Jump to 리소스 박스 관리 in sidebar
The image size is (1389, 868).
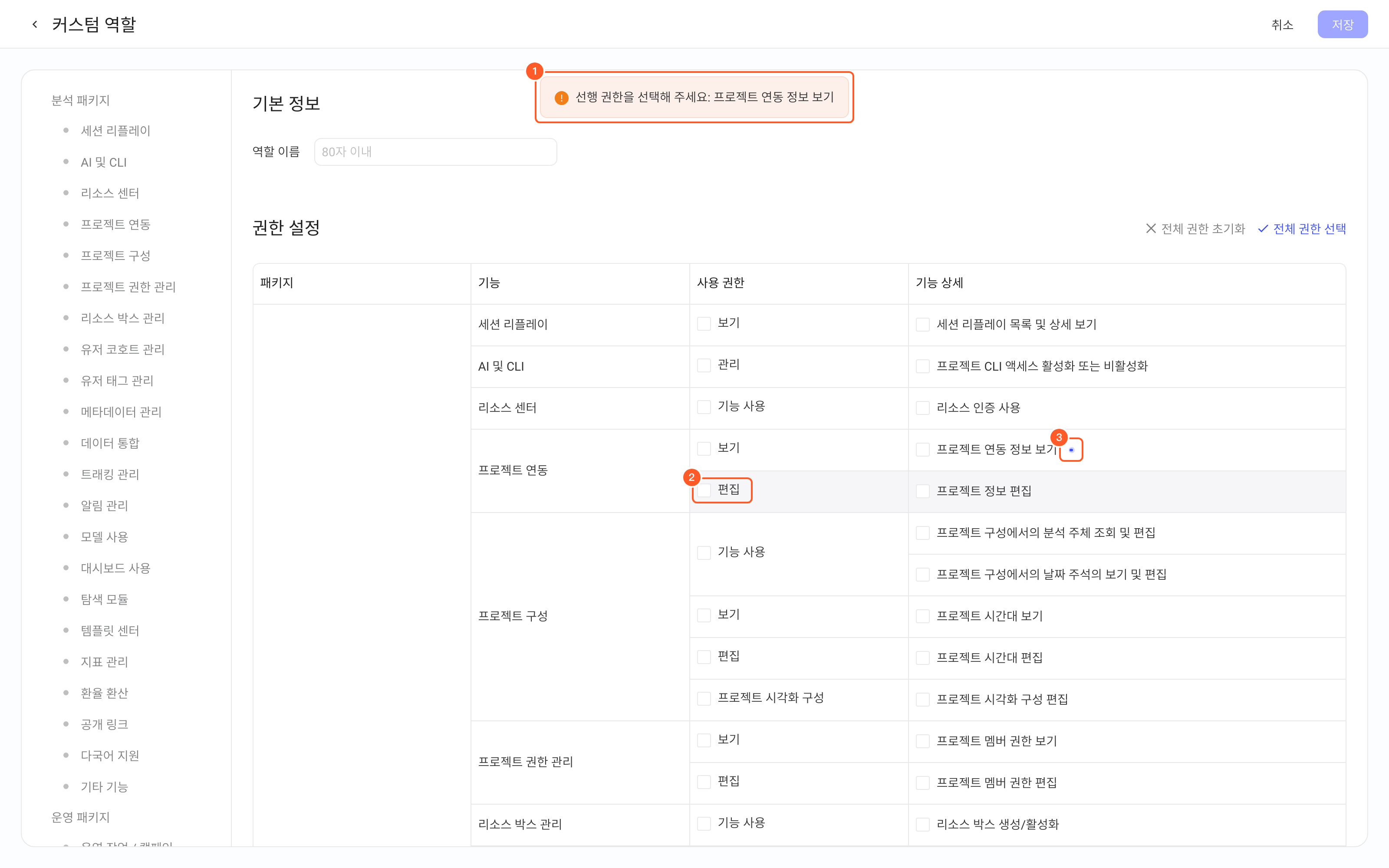pyautogui.click(x=122, y=318)
